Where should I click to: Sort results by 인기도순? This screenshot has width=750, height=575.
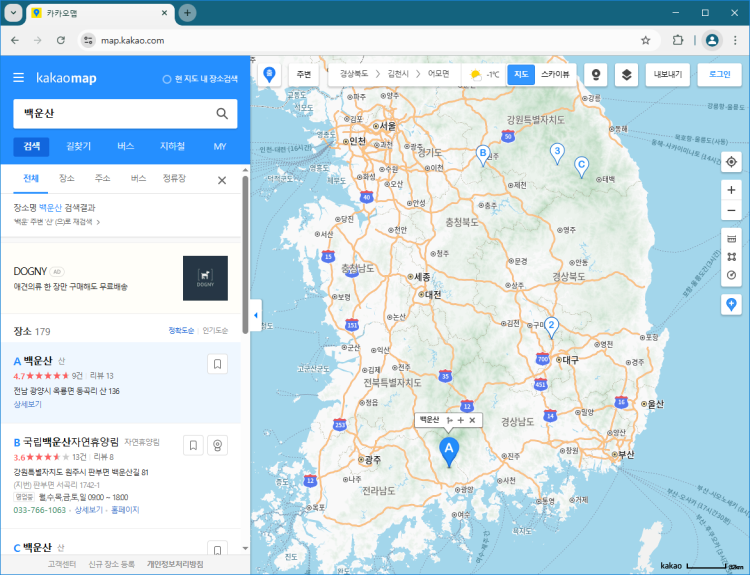pyautogui.click(x=215, y=331)
